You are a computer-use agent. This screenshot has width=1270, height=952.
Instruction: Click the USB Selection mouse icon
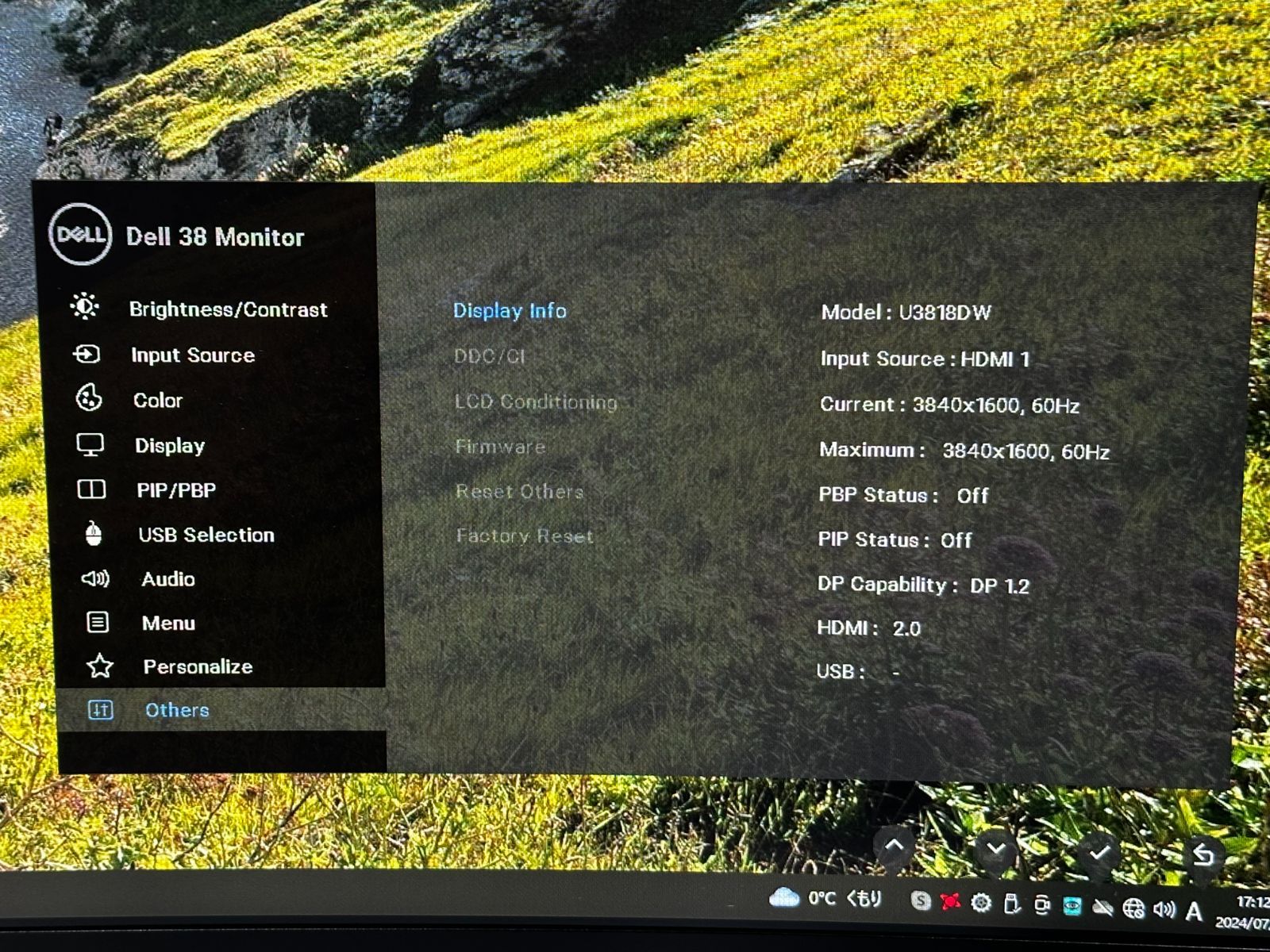(x=94, y=534)
